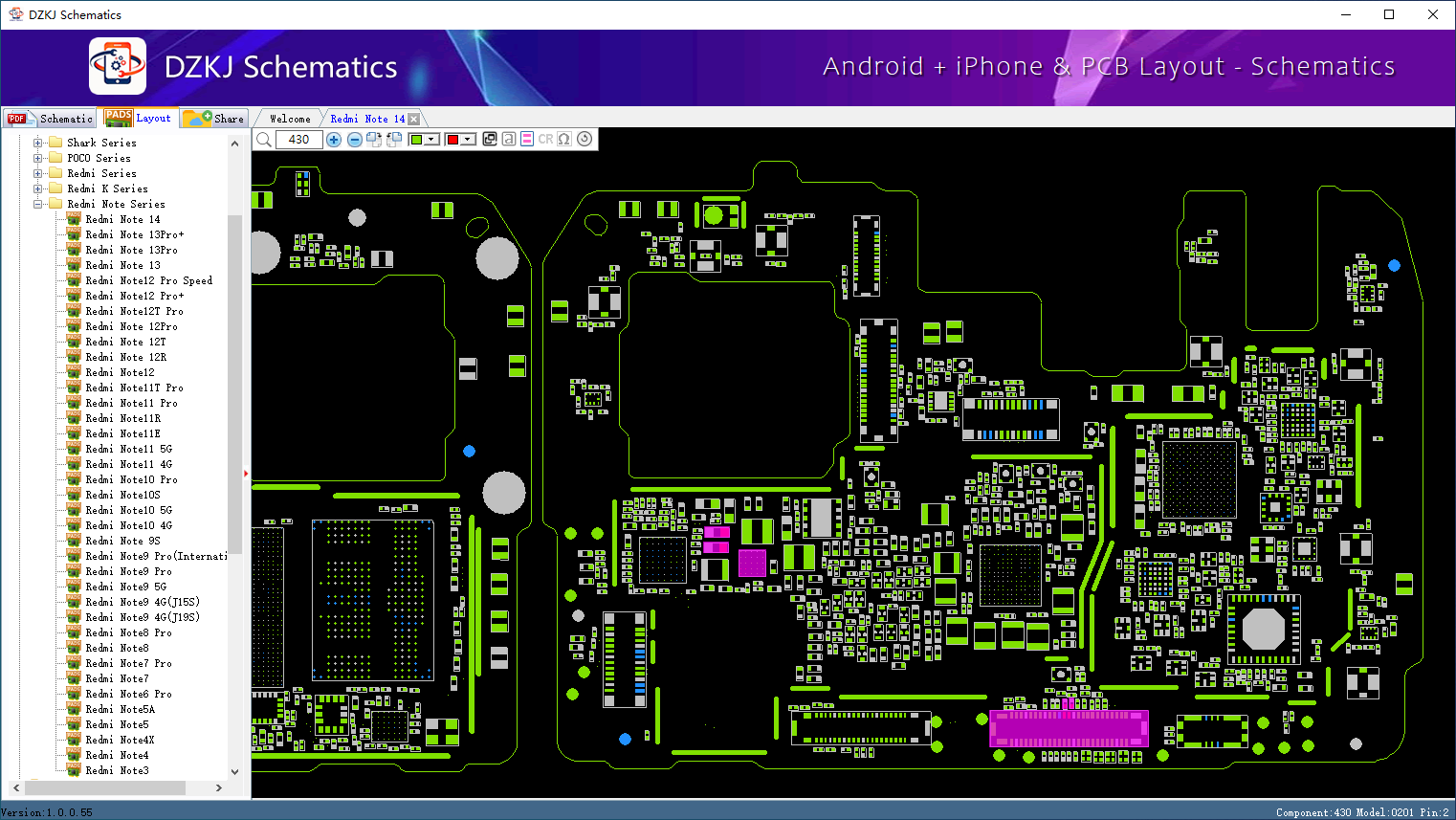Open Redmi Note11E layout
The height and width of the screenshot is (820, 1456).
pos(122,433)
